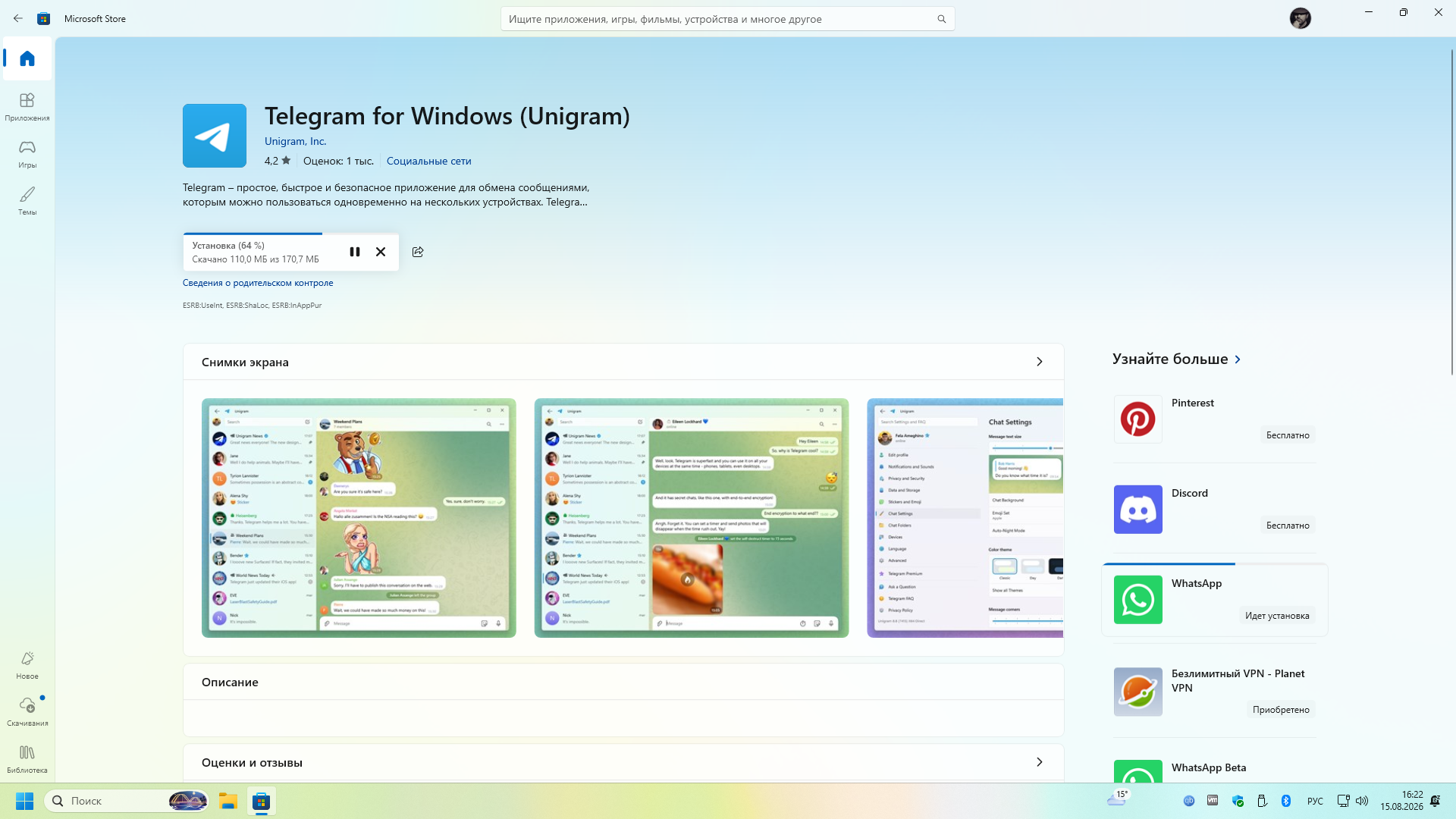This screenshot has width=1456, height=819.
Task: Open the Библиотека section in the sidebar
Action: coord(27,759)
